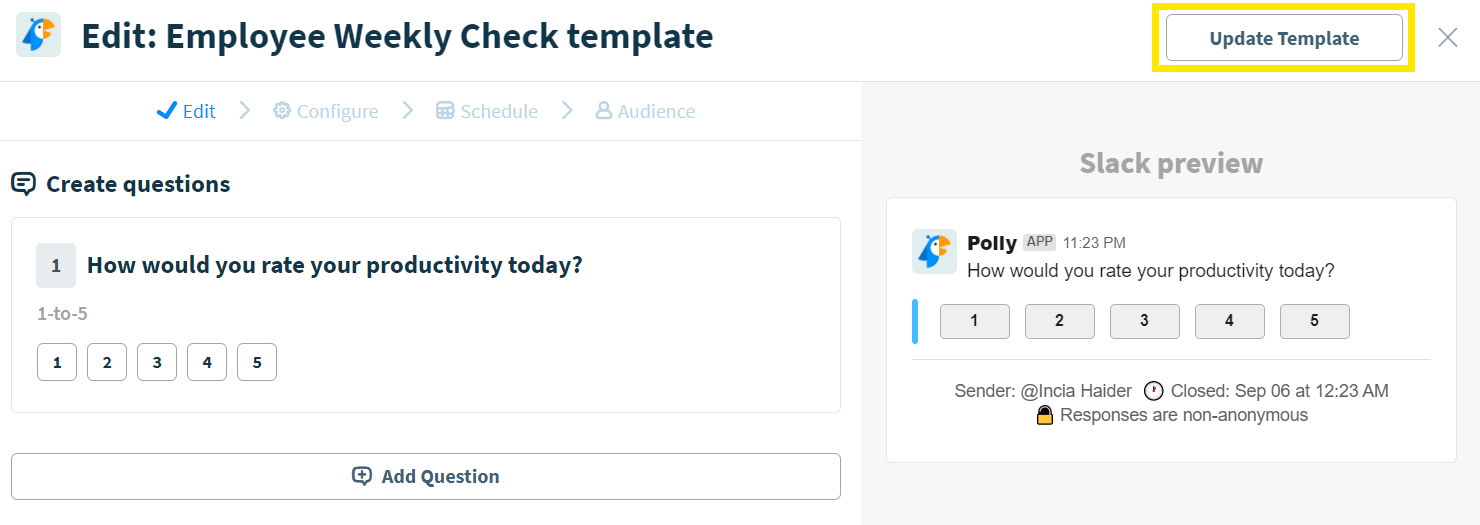Viewport: 1480px width, 525px height.
Task: Click the padlock icon near non-anonymous responses
Action: (1045, 415)
